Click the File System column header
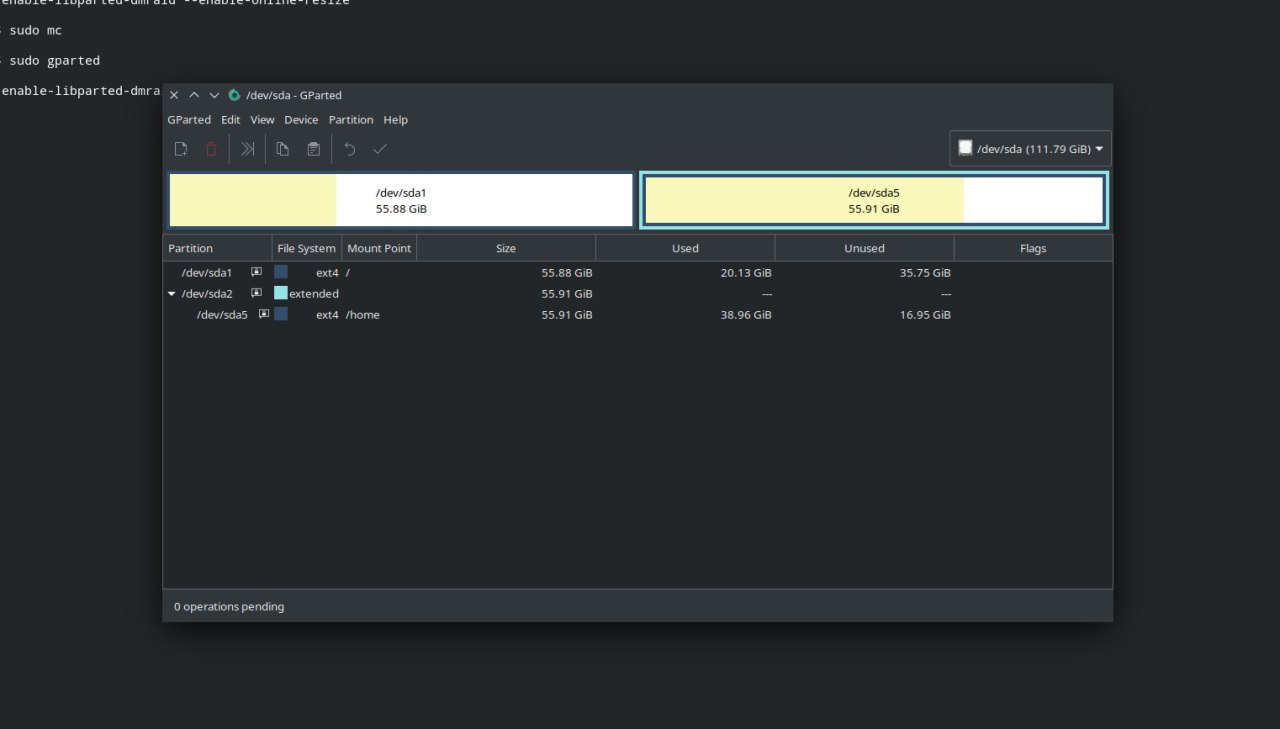Screen dimensions: 1280x729 click(307, 248)
